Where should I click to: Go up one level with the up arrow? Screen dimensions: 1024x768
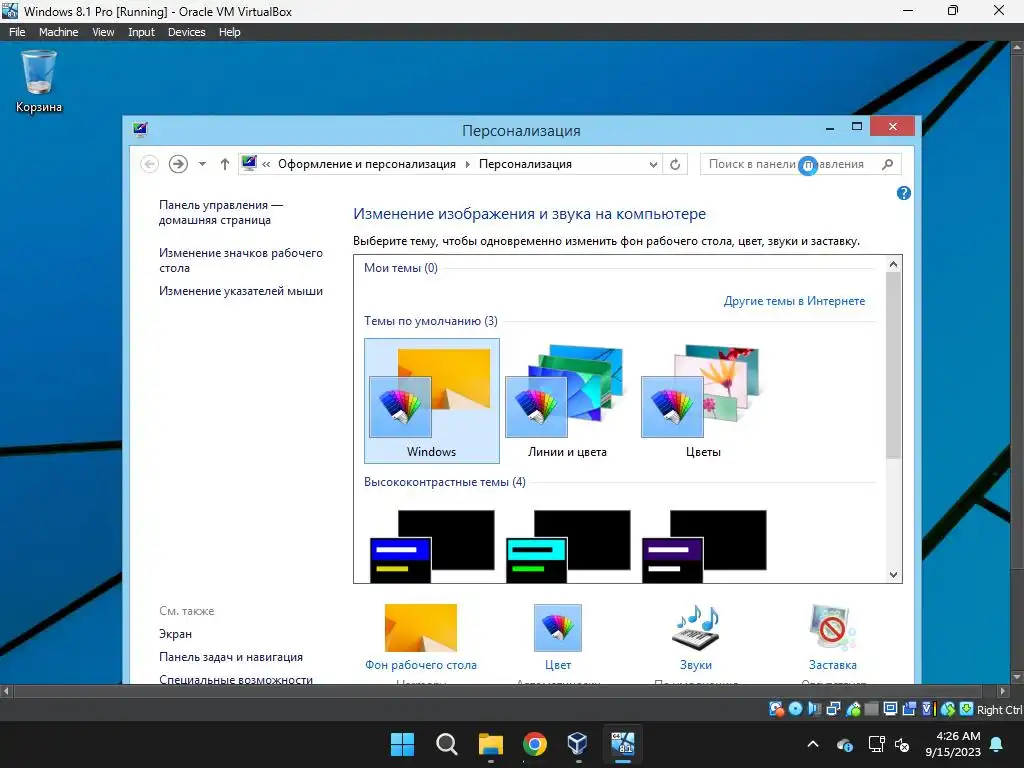pyautogui.click(x=225, y=164)
